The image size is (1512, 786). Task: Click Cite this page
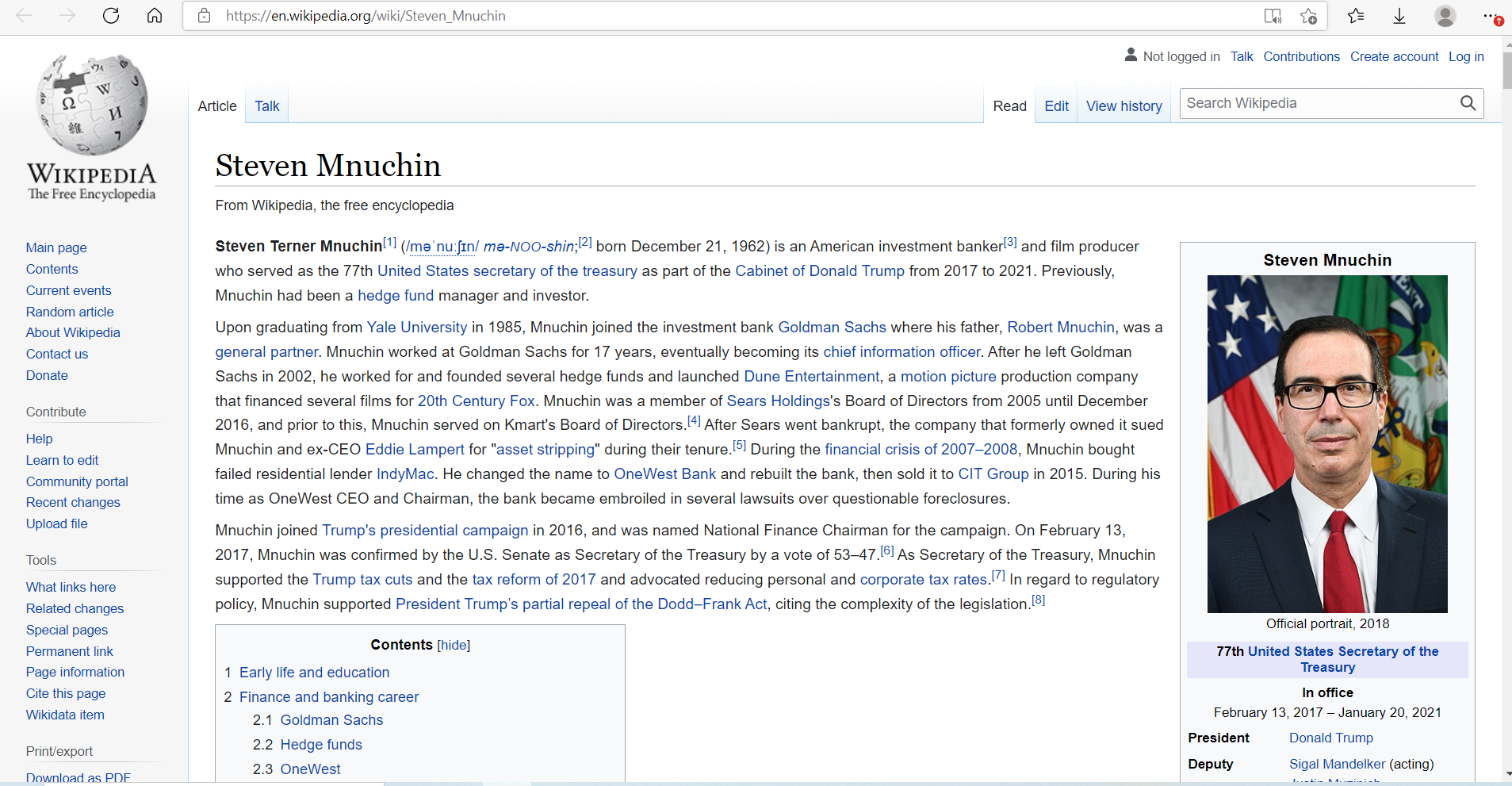[x=66, y=693]
